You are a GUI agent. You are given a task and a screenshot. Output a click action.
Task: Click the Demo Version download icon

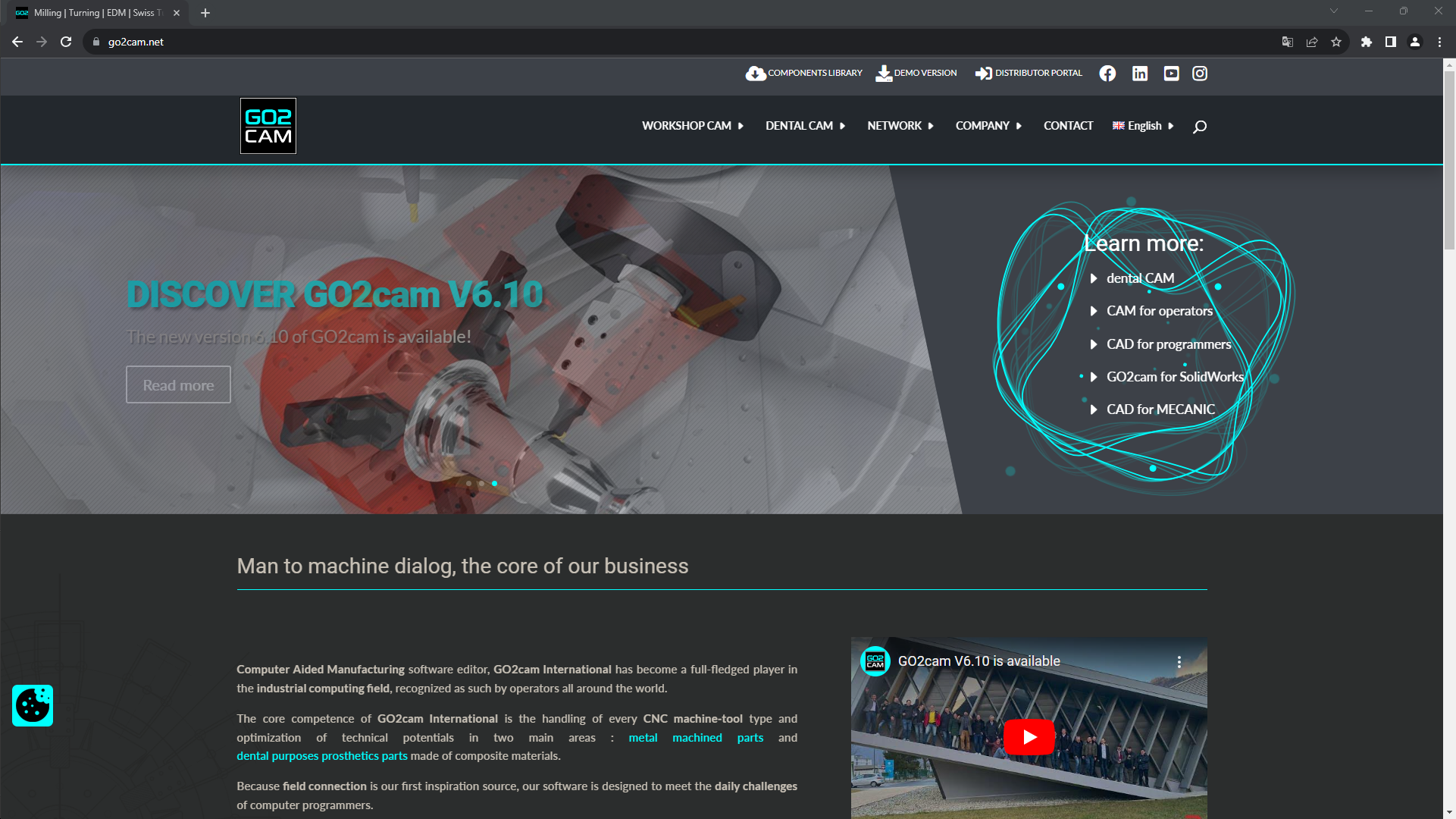[884, 73]
